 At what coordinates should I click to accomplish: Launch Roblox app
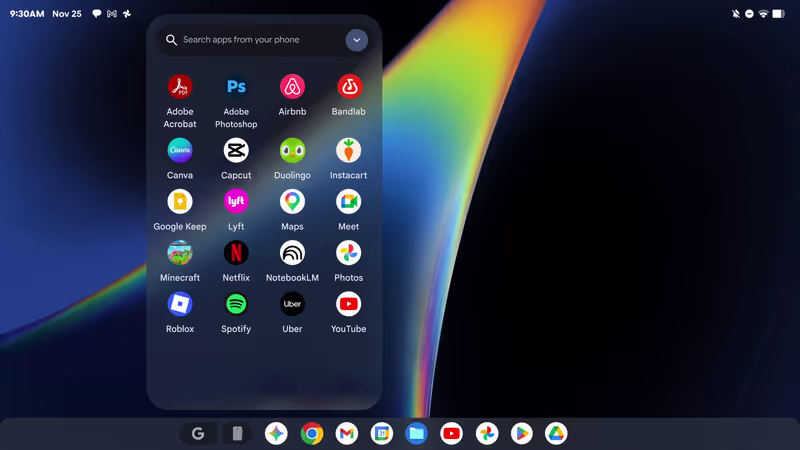coord(180,304)
